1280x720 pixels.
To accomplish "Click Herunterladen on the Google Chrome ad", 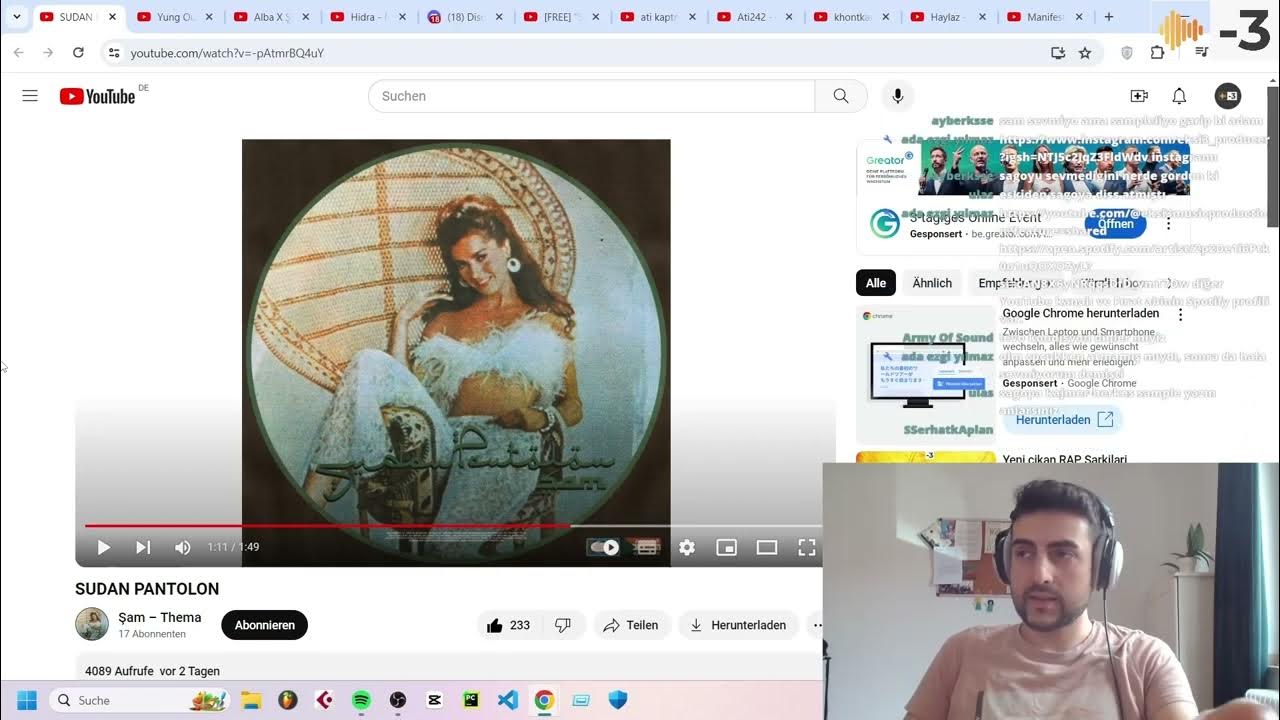I will (1063, 420).
